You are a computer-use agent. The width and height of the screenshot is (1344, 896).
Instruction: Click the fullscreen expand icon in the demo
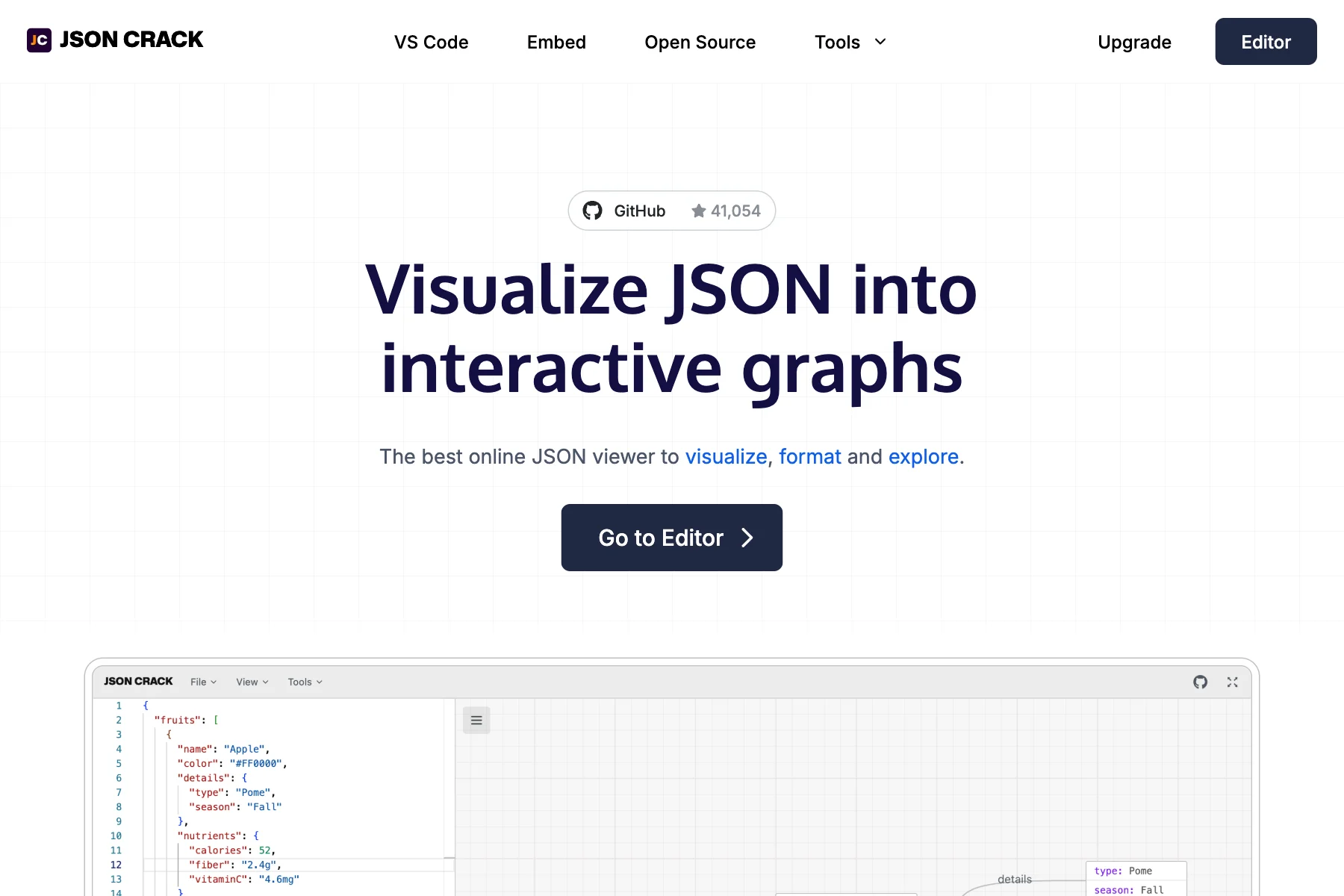[1232, 682]
